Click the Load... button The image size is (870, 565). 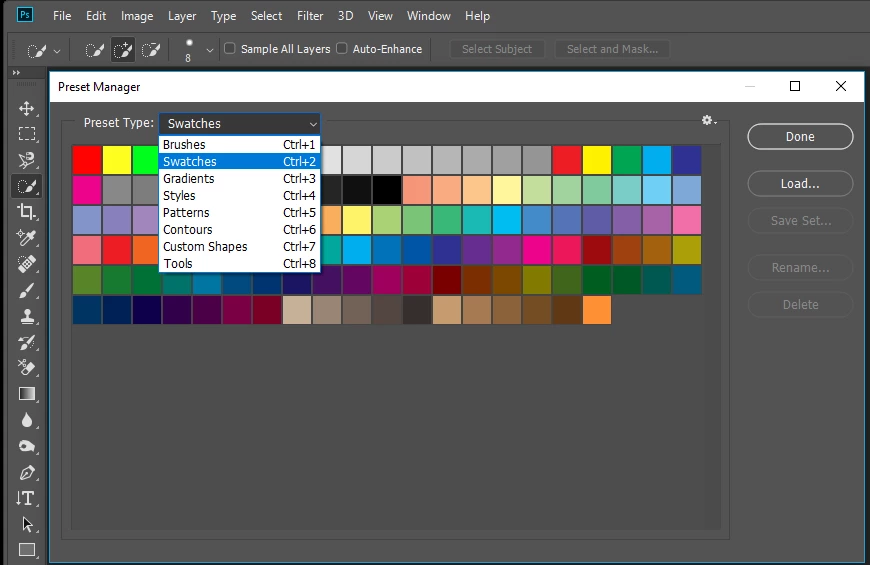800,184
